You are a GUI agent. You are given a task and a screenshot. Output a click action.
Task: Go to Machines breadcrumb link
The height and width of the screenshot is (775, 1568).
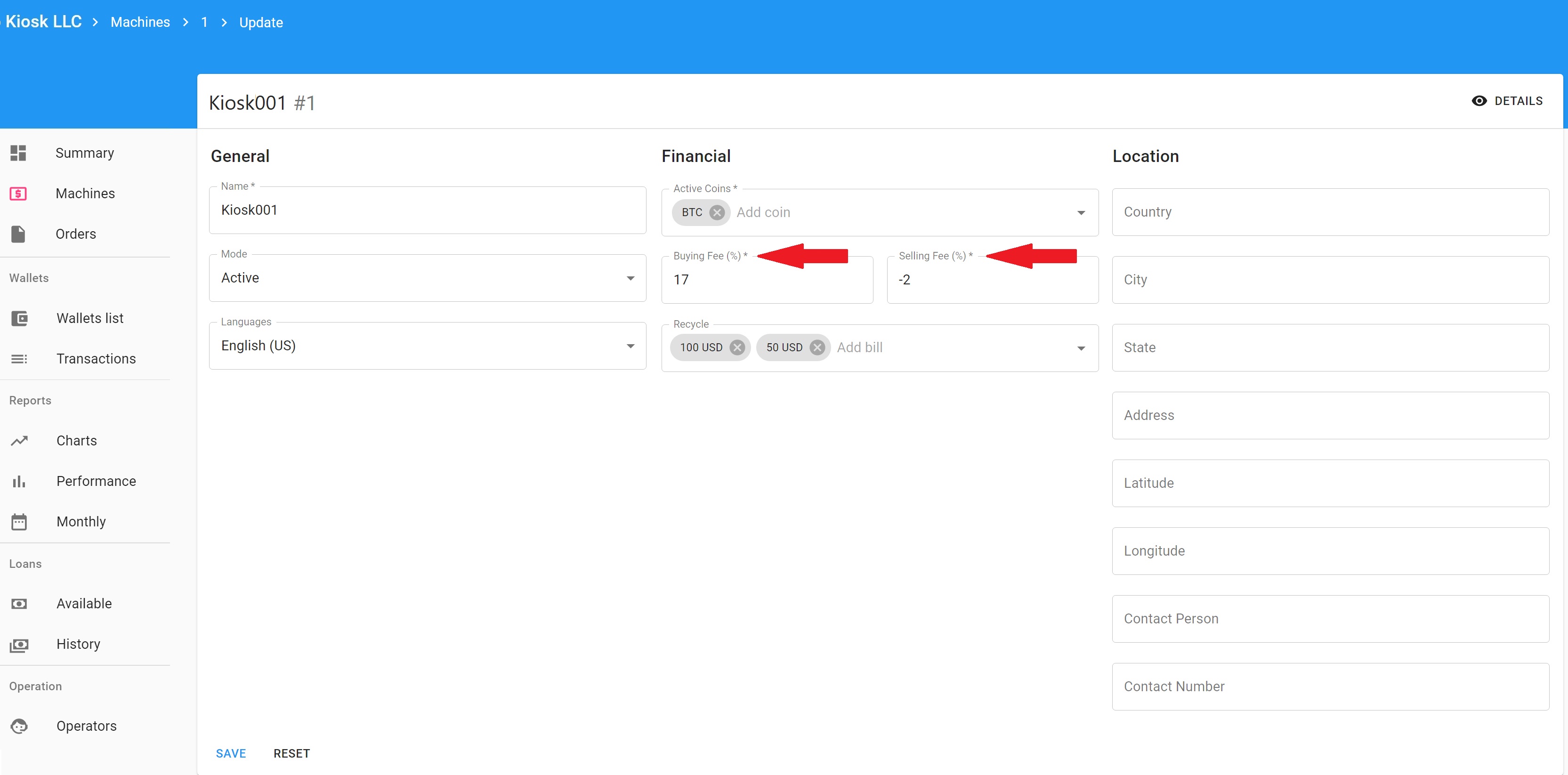[140, 23]
